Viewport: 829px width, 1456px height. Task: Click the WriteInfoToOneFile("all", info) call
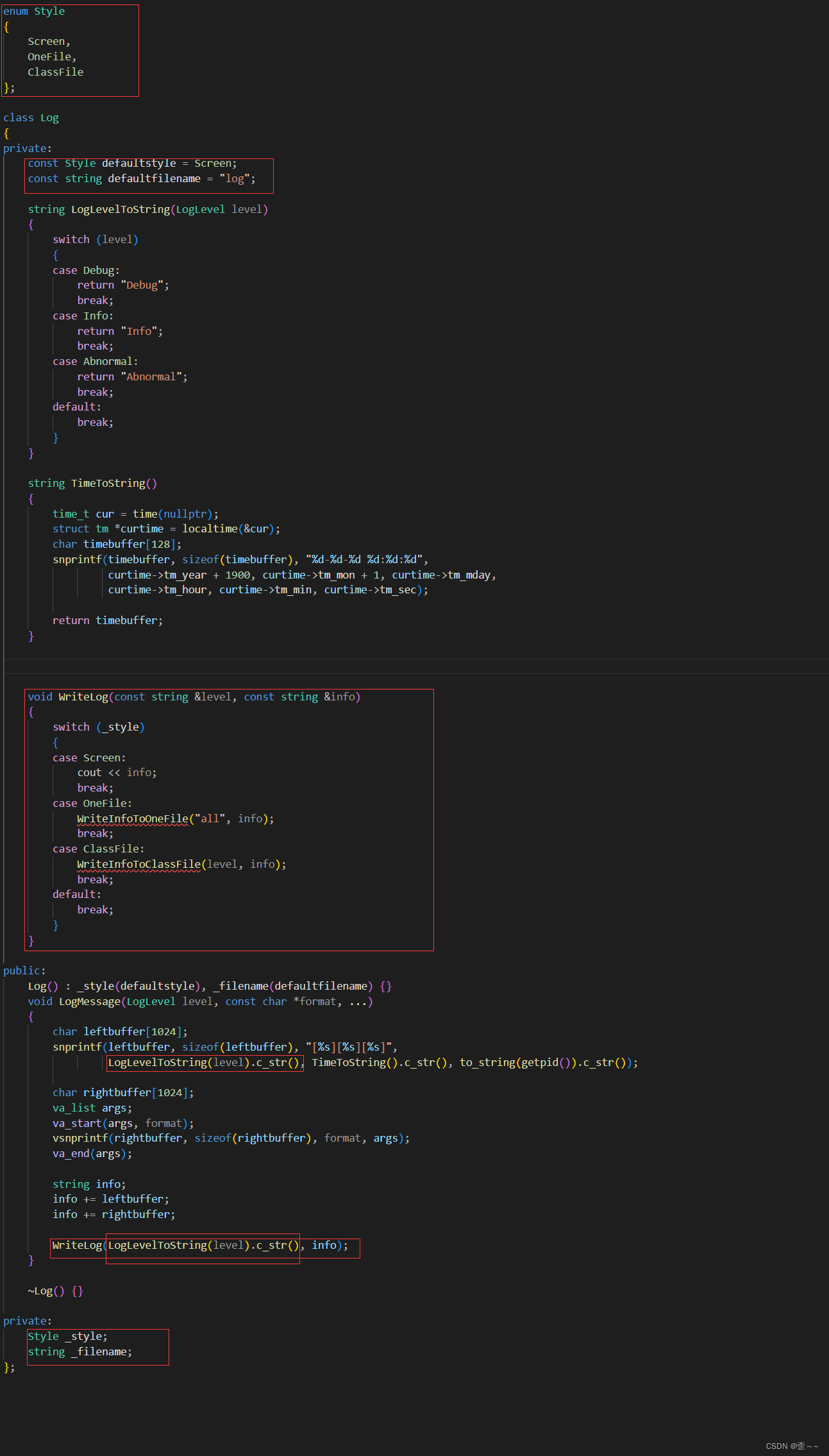(x=176, y=819)
